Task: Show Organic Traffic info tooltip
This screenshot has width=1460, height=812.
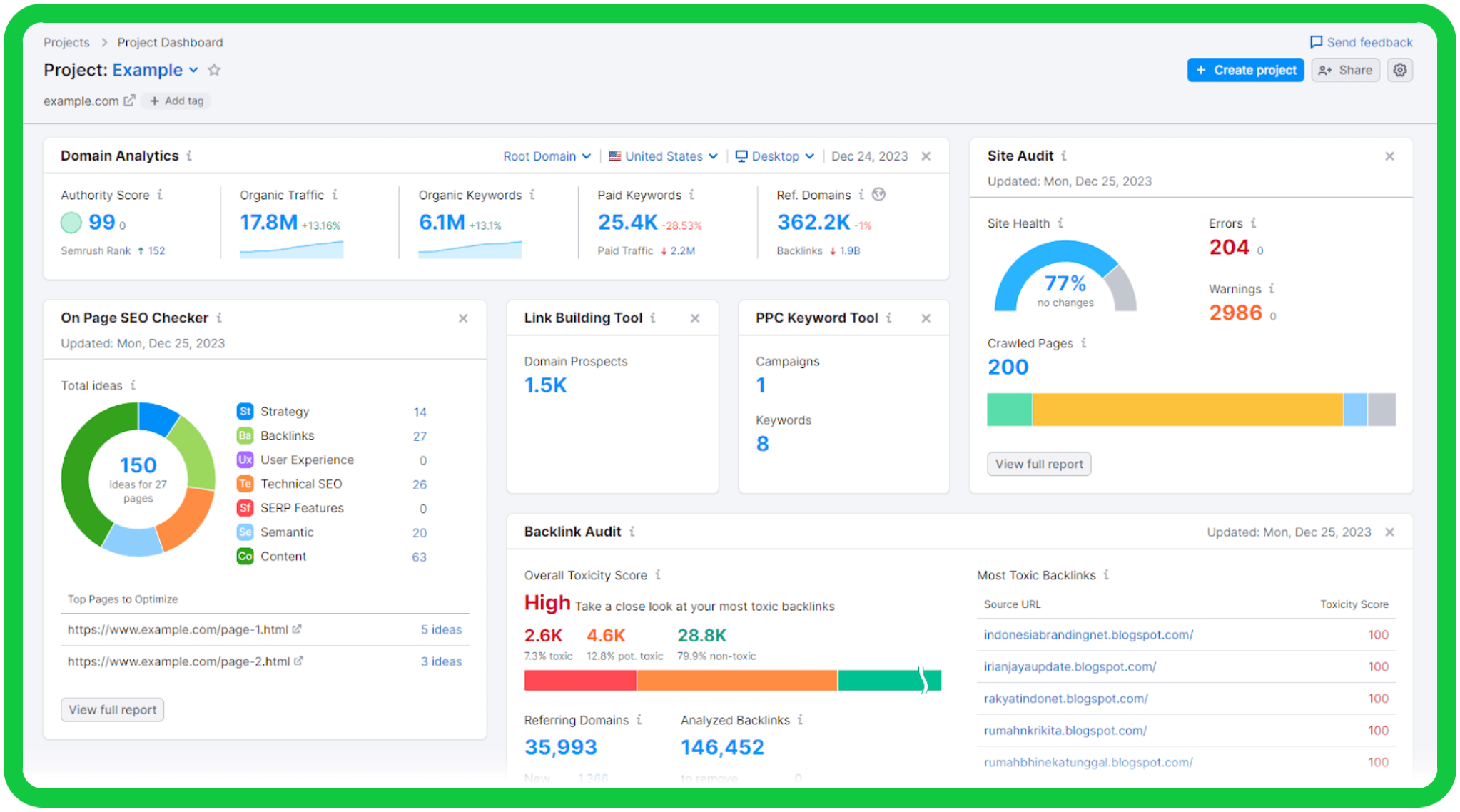Action: point(335,194)
